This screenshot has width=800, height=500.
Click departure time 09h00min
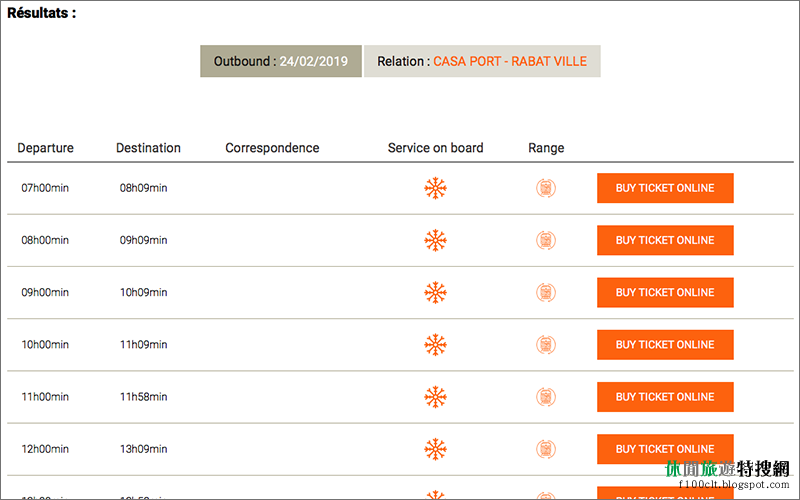(45, 292)
